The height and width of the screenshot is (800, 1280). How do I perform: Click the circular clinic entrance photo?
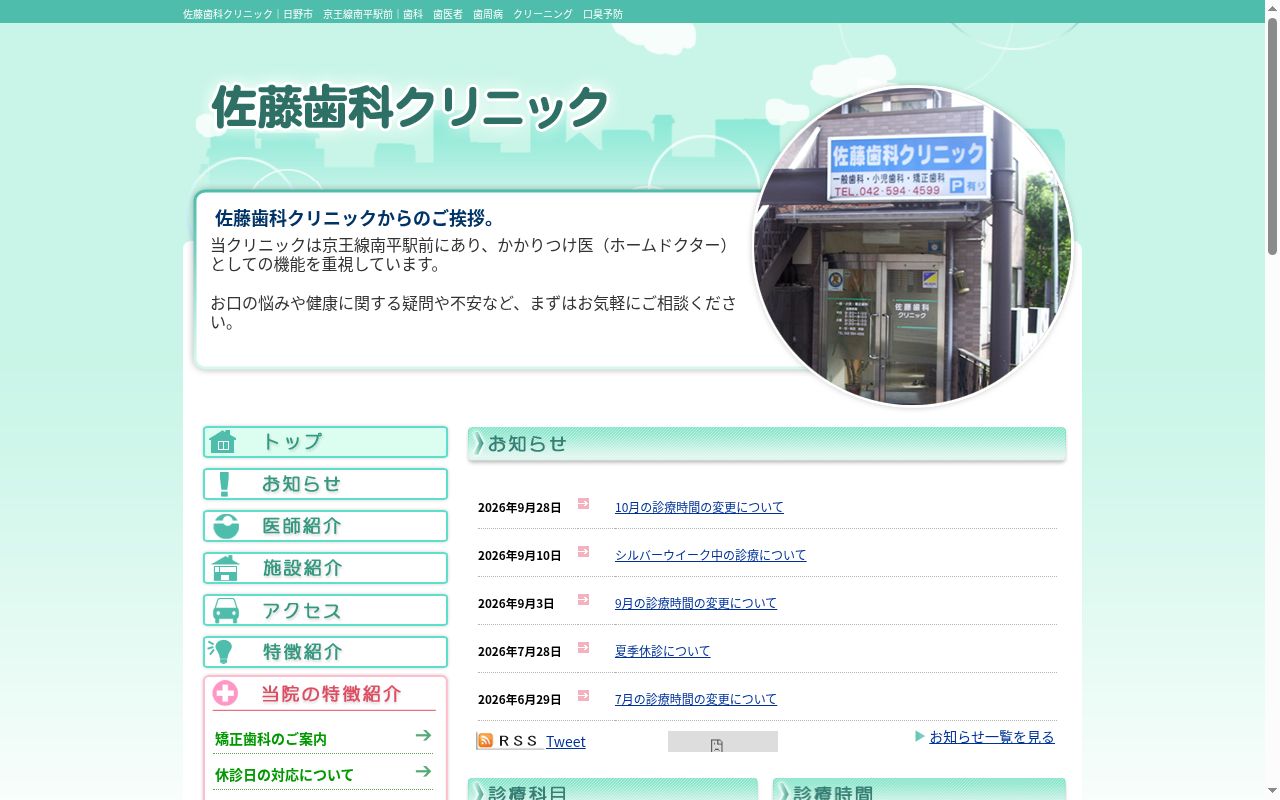coord(913,246)
